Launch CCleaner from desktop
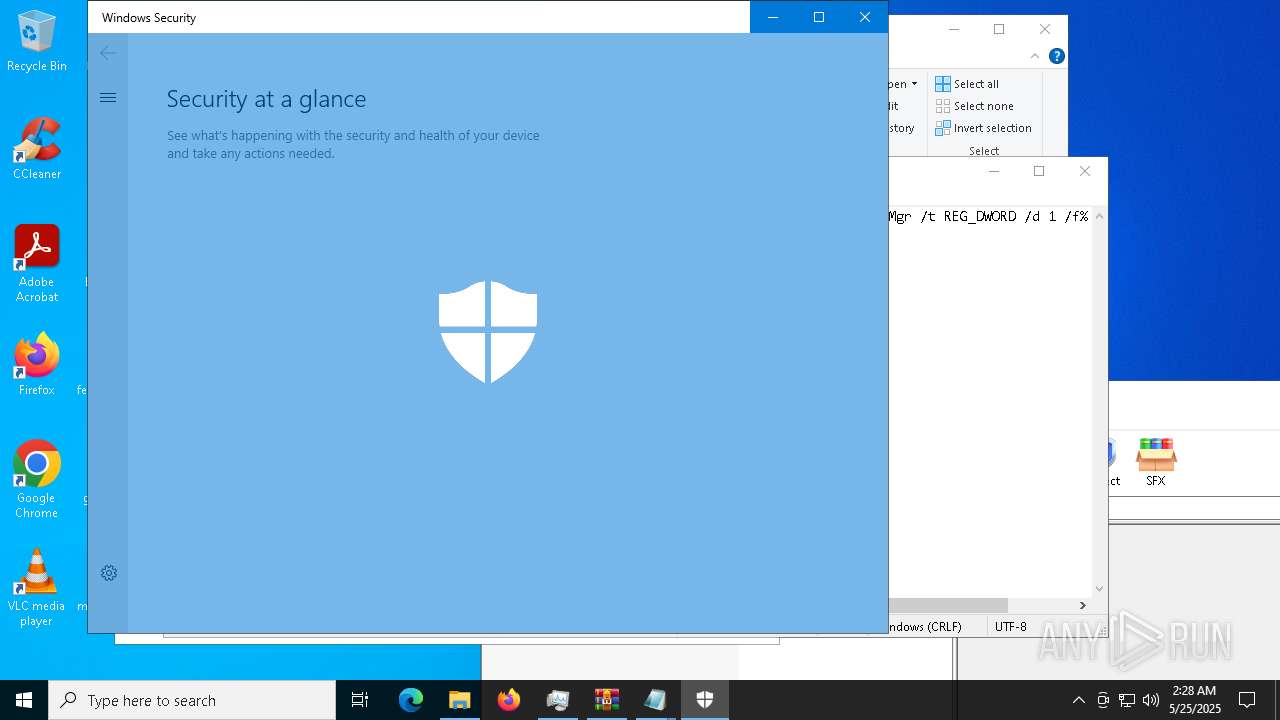The image size is (1280, 720). (37, 149)
